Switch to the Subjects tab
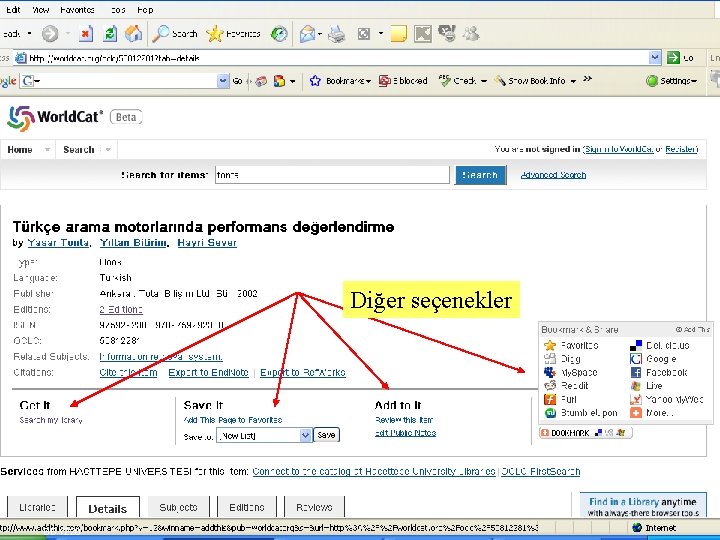Screen dimensions: 720x540 [178, 507]
